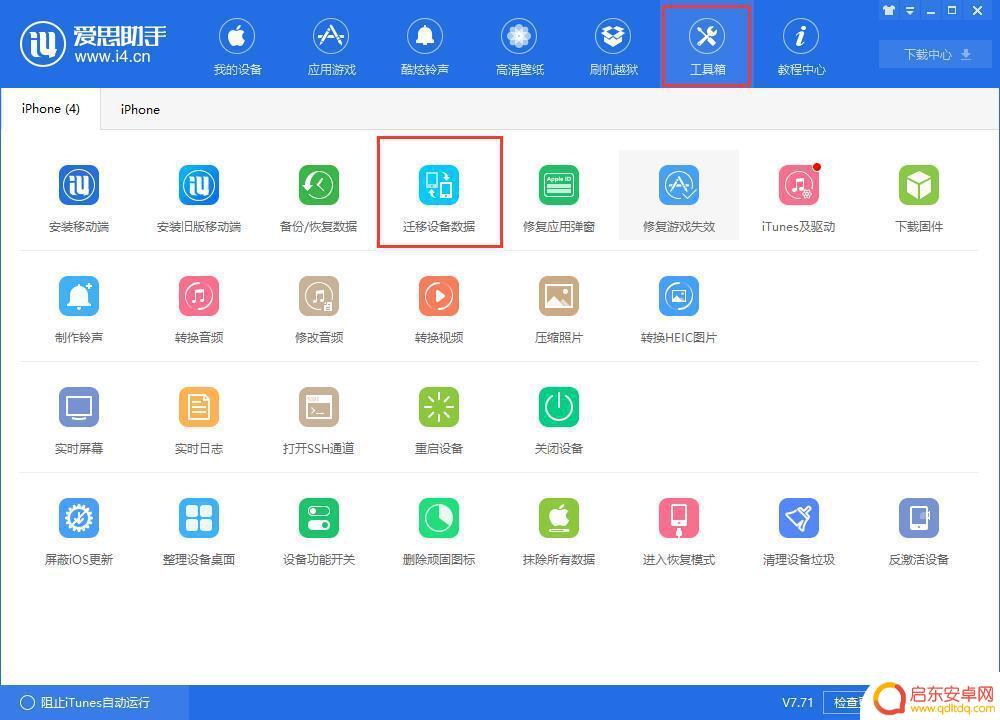Viewport: 1000px width, 720px height.
Task: Select the iPhone (4) device tab
Action: tap(50, 109)
